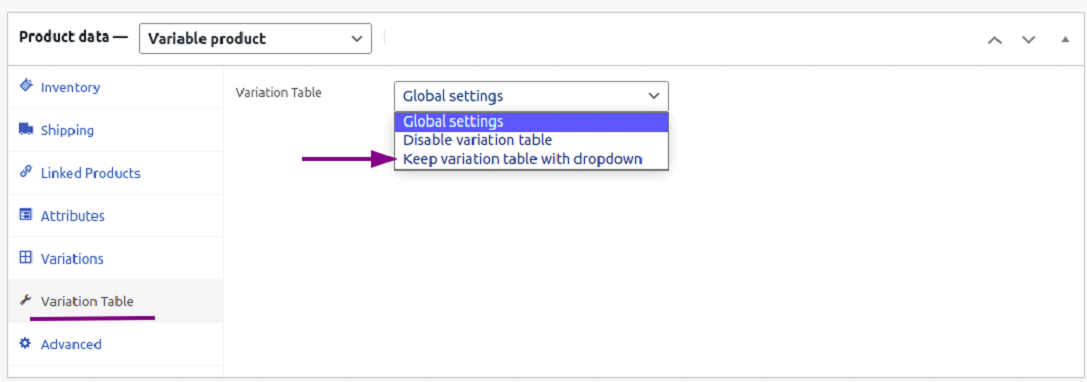The height and width of the screenshot is (382, 1087).
Task: Move Product data panel up arrow
Action: pyautogui.click(x=995, y=40)
